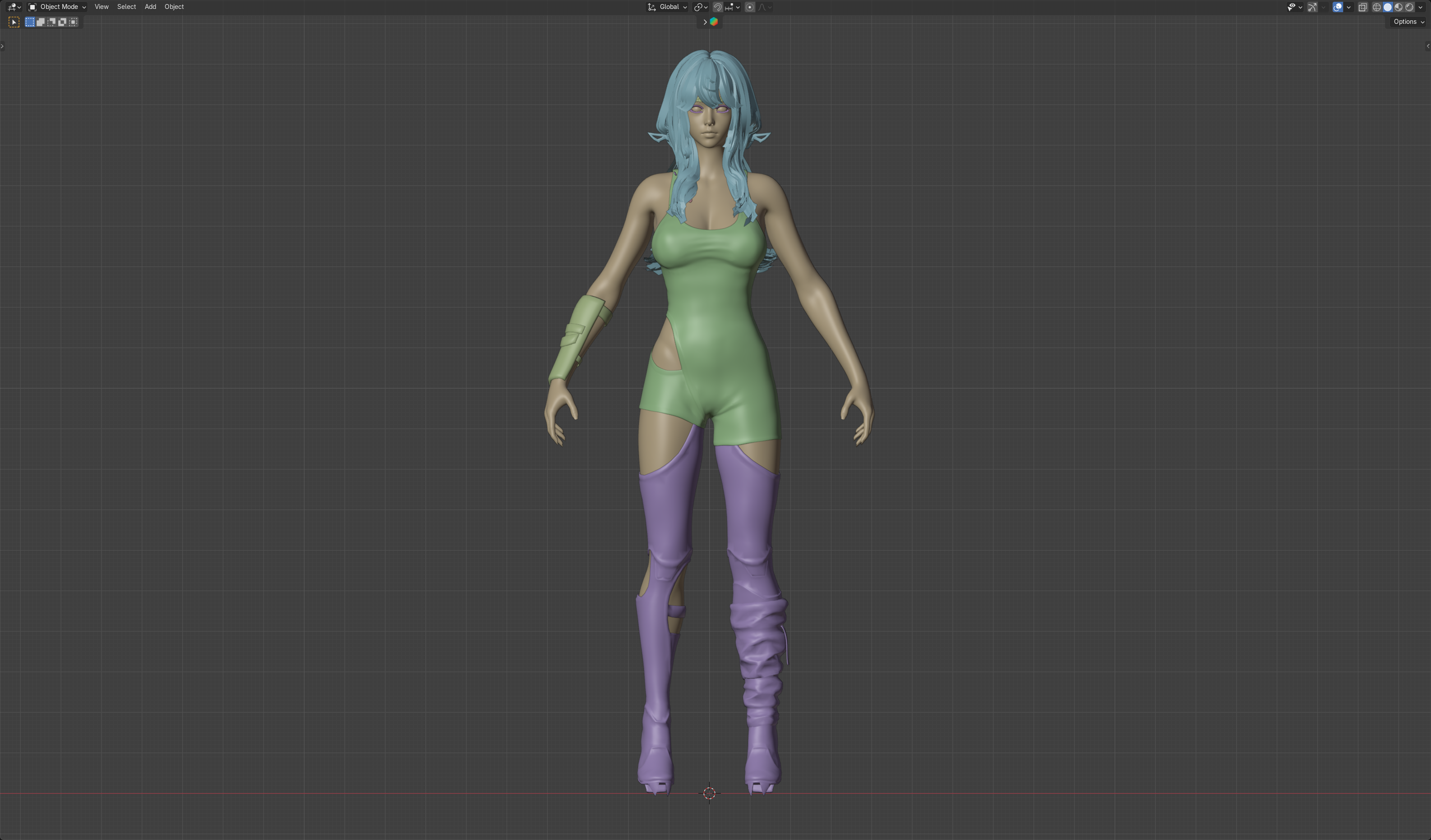The image size is (1431, 840).
Task: Open the editor type selector
Action: [14, 7]
